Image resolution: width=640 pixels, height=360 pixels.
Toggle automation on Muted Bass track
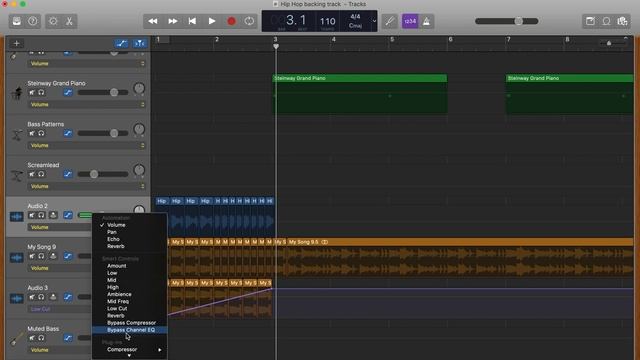68,338
